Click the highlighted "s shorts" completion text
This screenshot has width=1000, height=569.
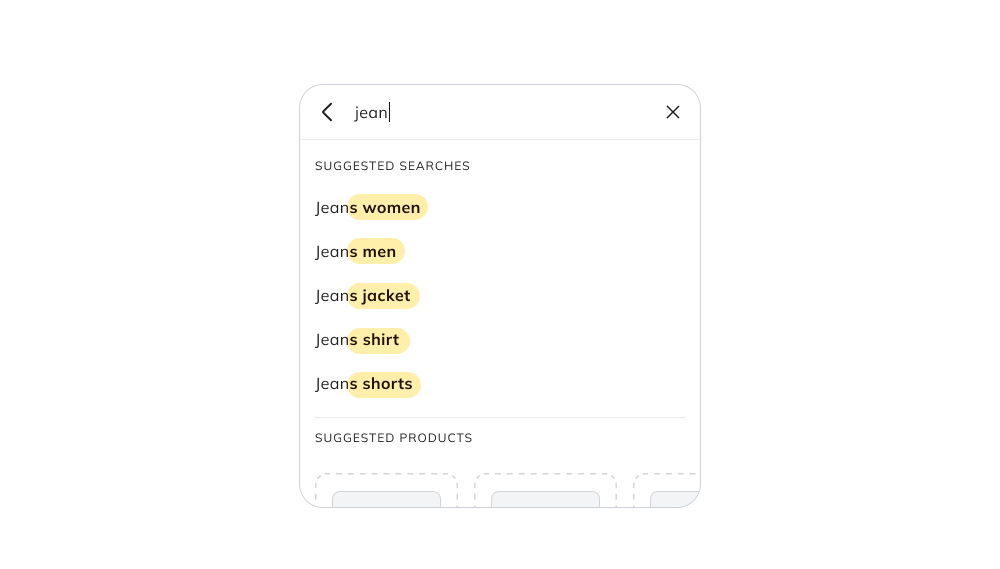click(385, 384)
